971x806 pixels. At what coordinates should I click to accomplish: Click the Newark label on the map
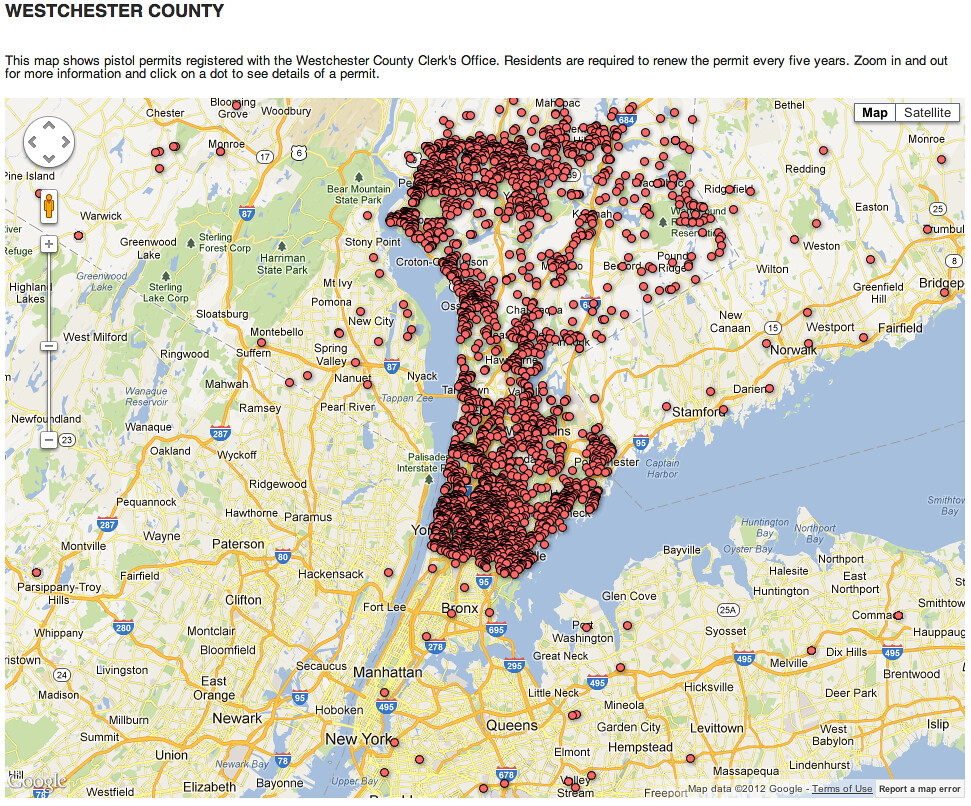tap(237, 719)
